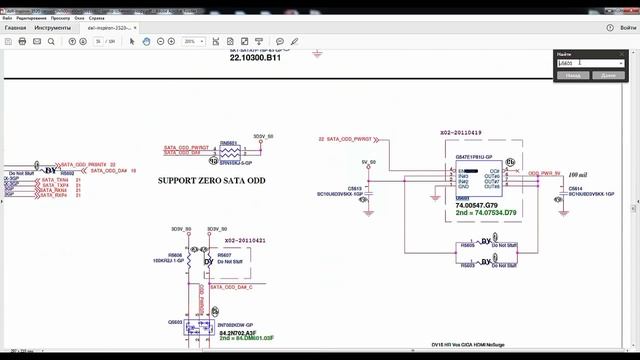
Task: Open the Файл menu
Action: [7, 18]
